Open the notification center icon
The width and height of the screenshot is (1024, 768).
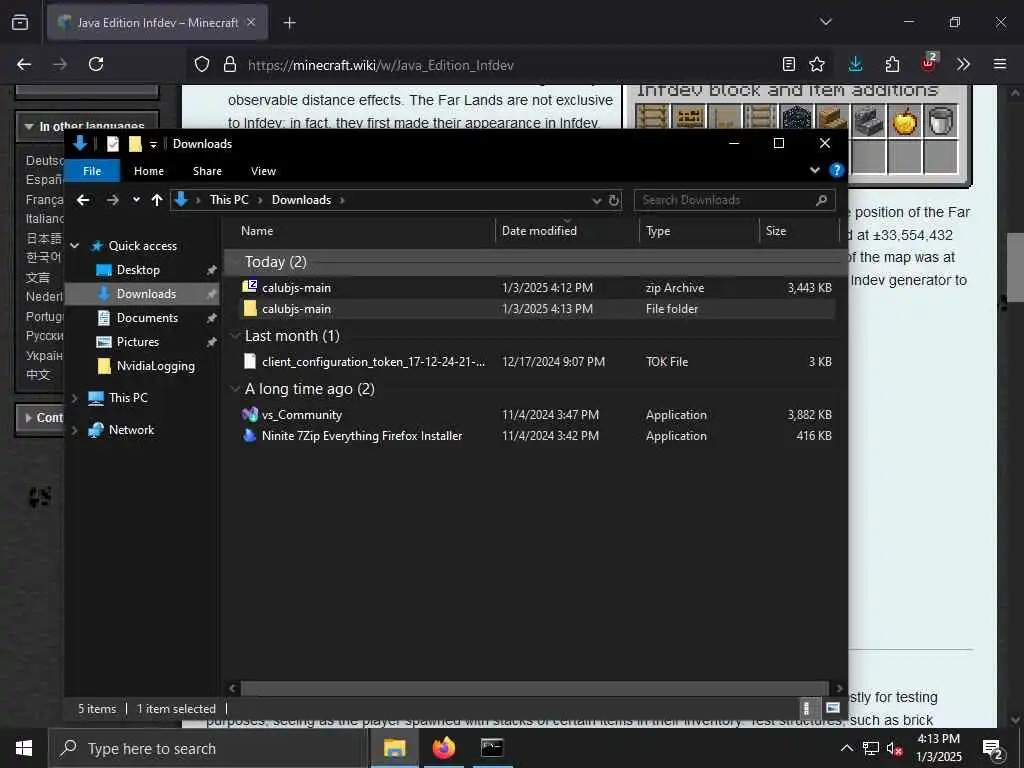pyautogui.click(x=993, y=749)
